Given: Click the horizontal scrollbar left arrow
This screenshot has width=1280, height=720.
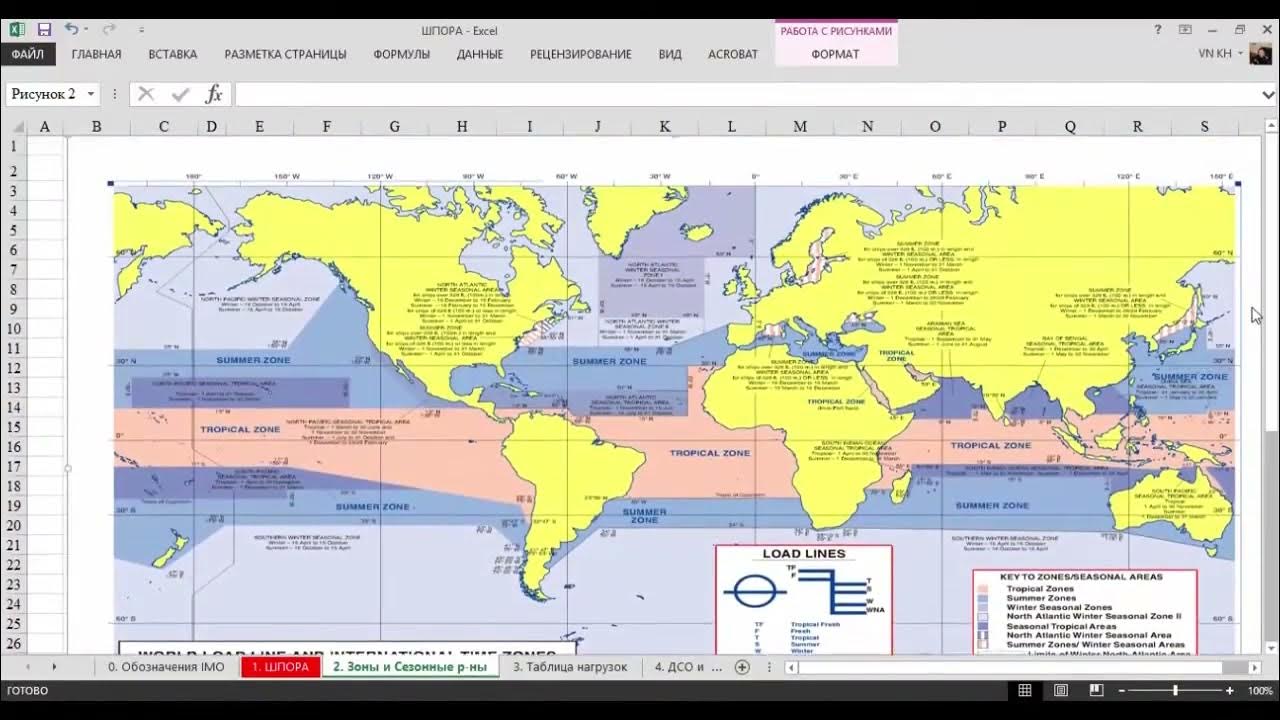Looking at the screenshot, I should (792, 667).
